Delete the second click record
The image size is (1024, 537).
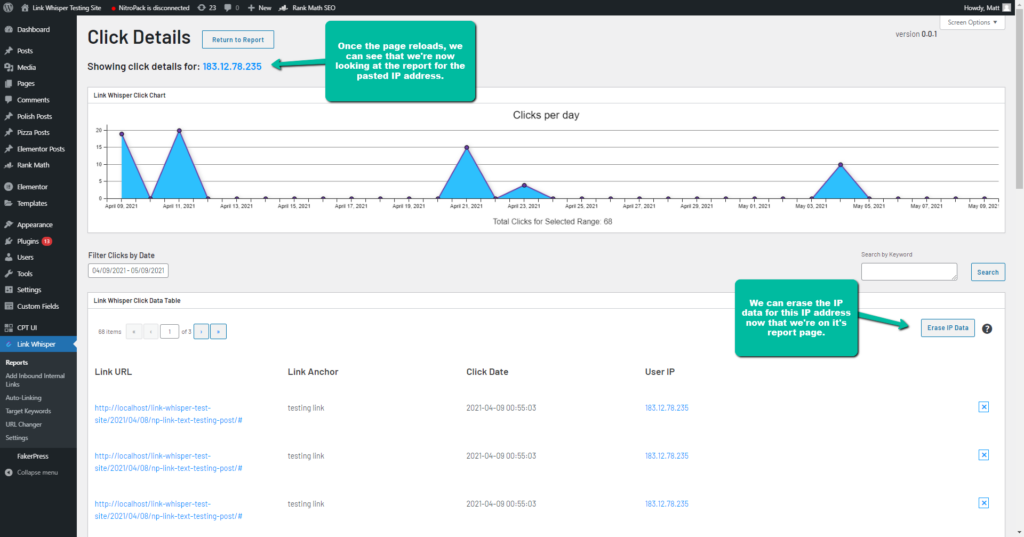[x=984, y=455]
